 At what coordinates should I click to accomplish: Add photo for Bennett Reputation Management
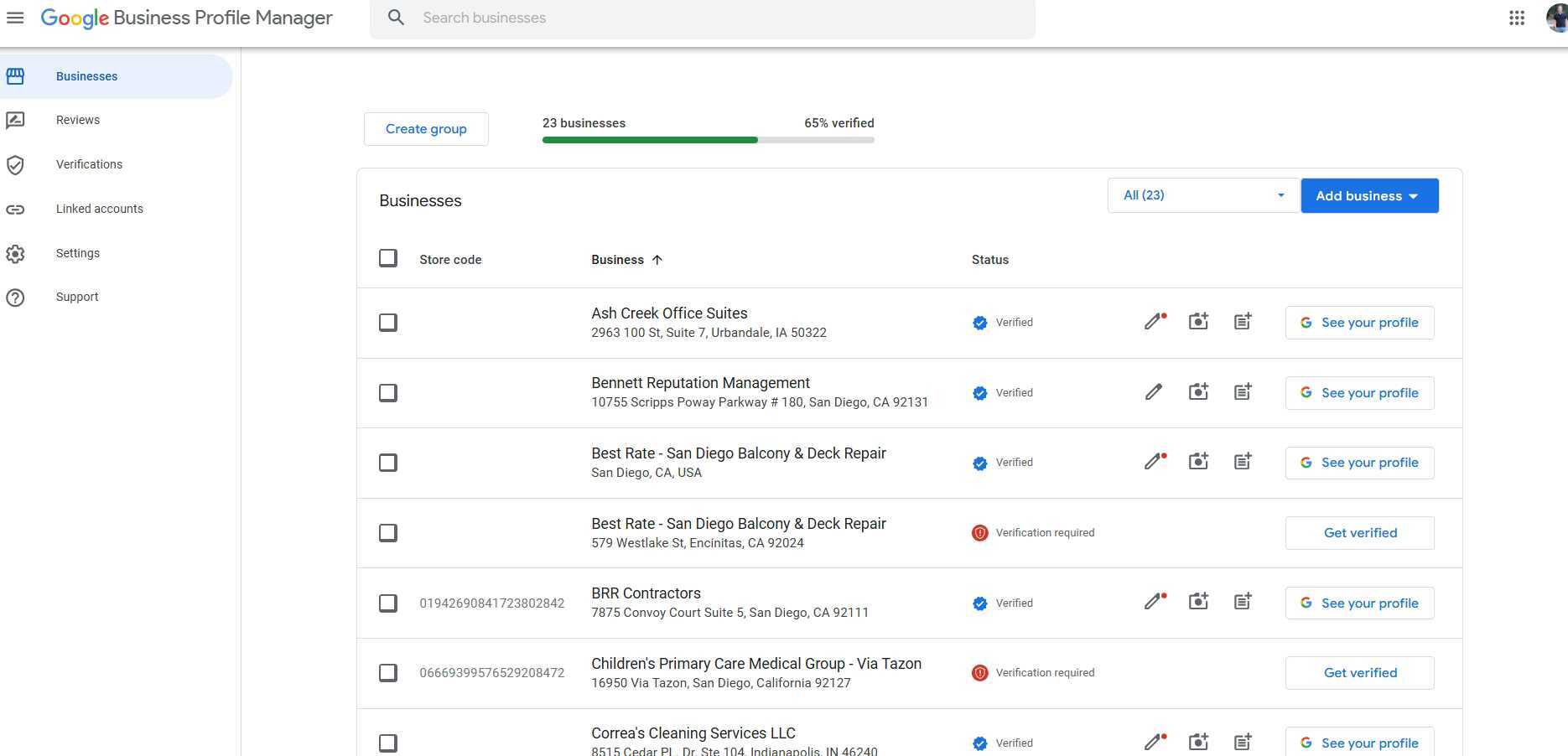1198,392
